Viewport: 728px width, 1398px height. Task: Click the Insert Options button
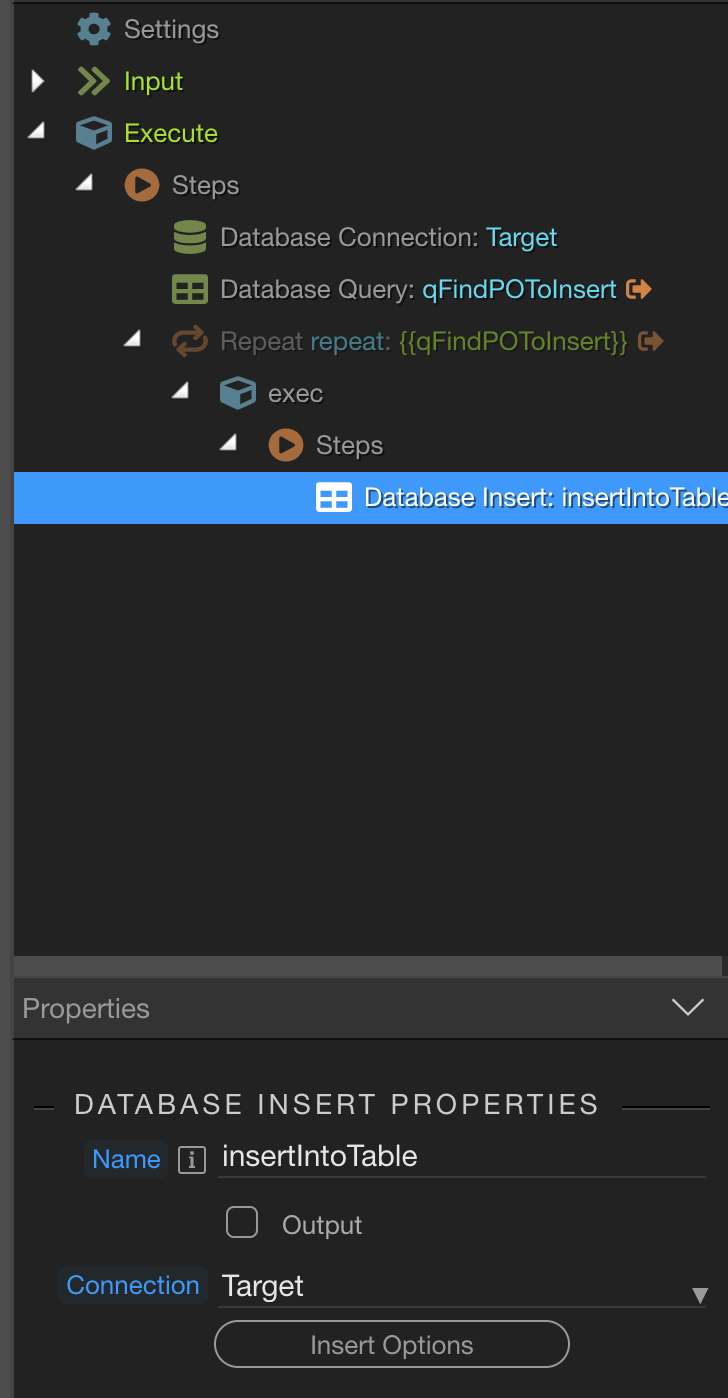click(x=392, y=1345)
